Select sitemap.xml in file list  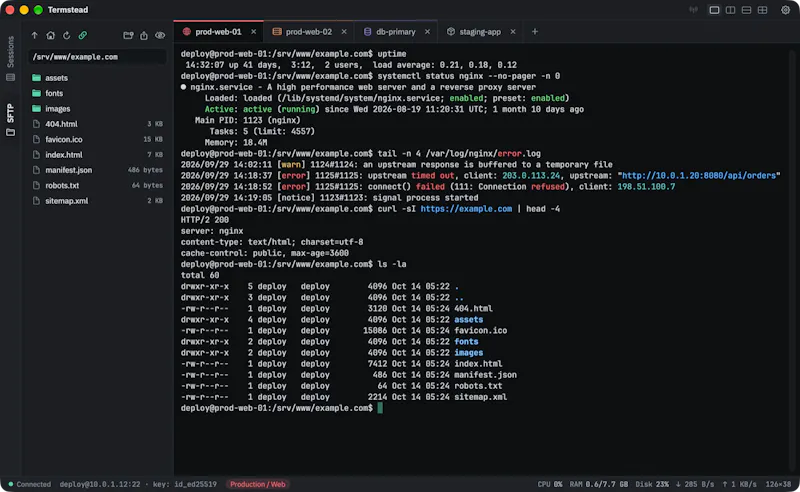point(97,201)
